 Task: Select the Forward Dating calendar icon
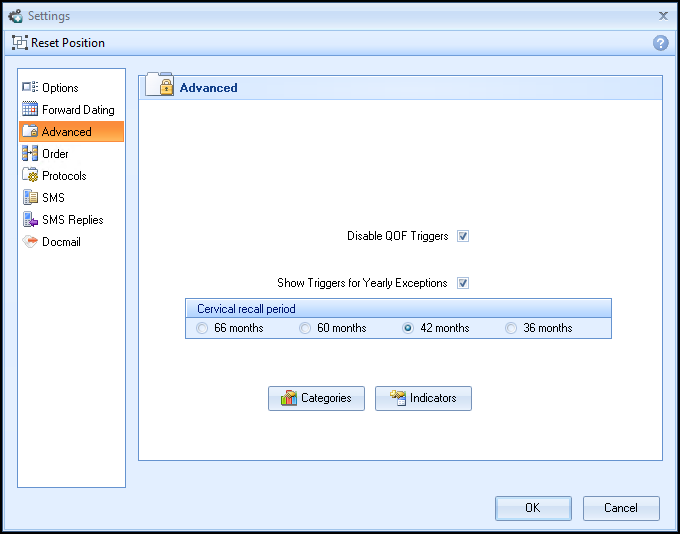click(30, 110)
